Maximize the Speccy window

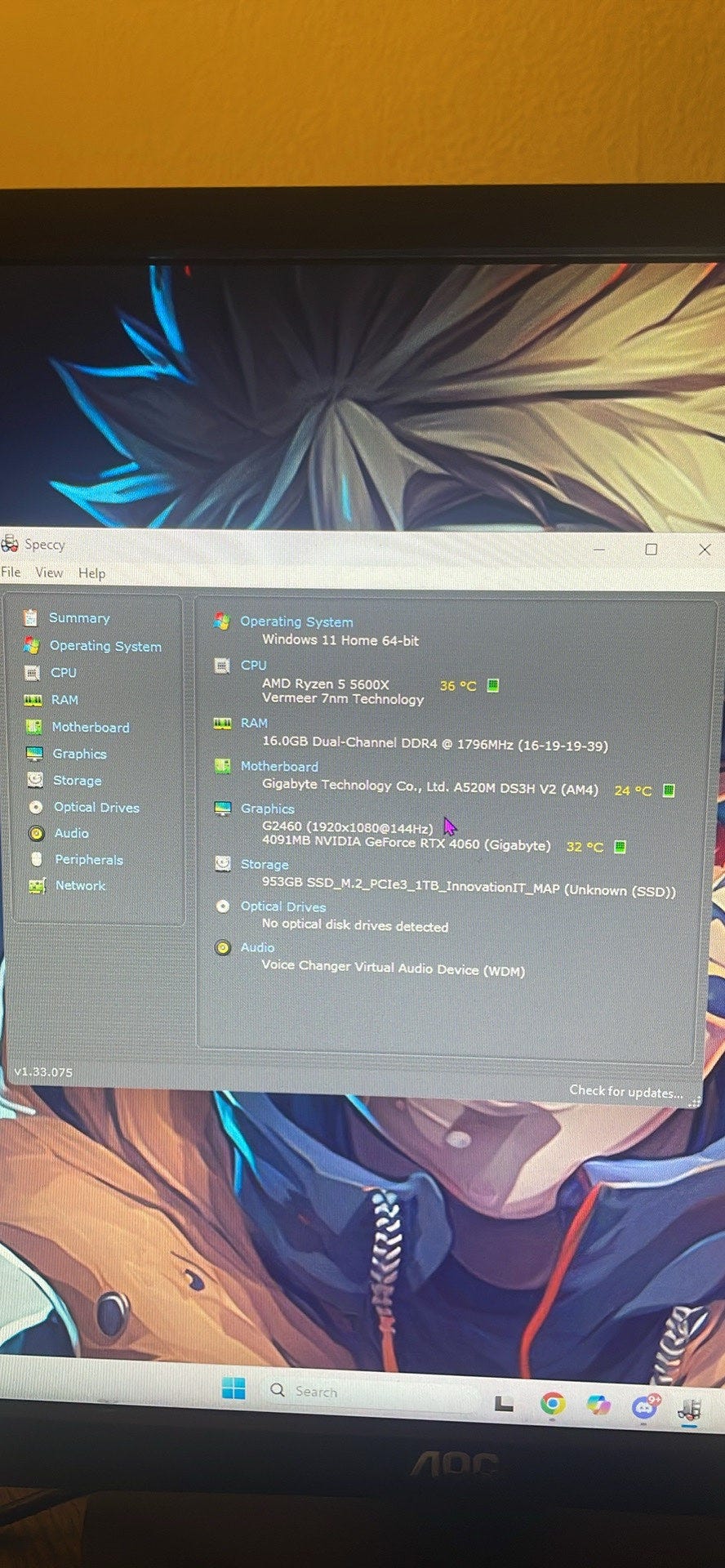tap(652, 549)
